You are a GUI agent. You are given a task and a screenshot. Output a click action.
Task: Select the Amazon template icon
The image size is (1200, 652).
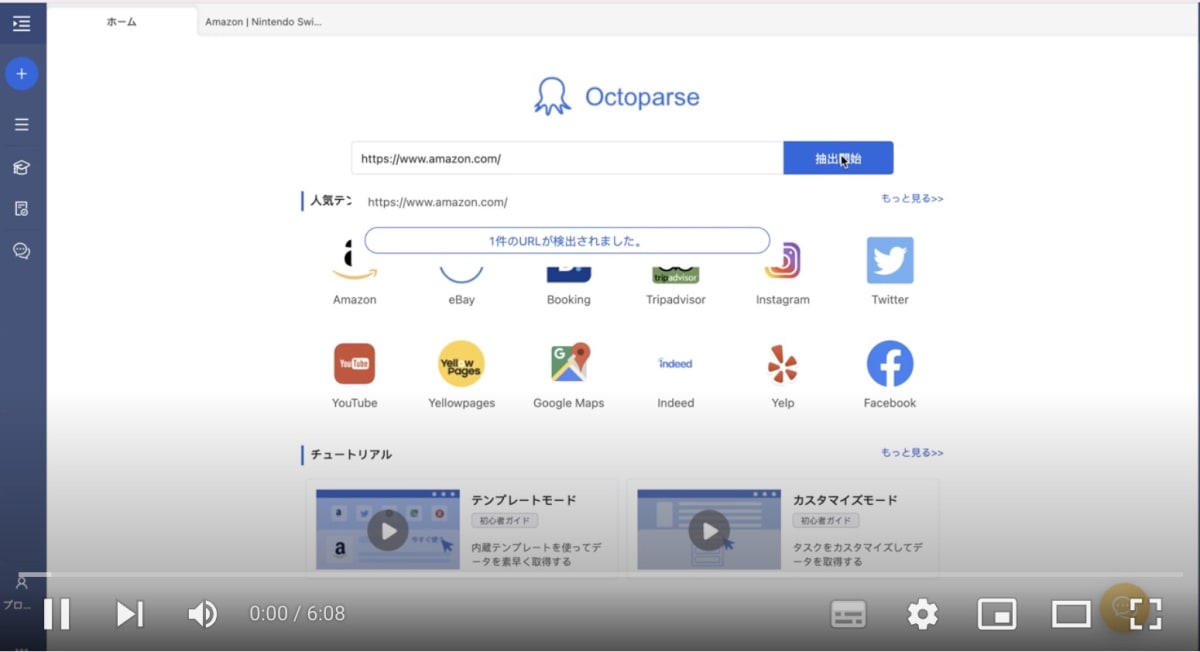coord(355,260)
